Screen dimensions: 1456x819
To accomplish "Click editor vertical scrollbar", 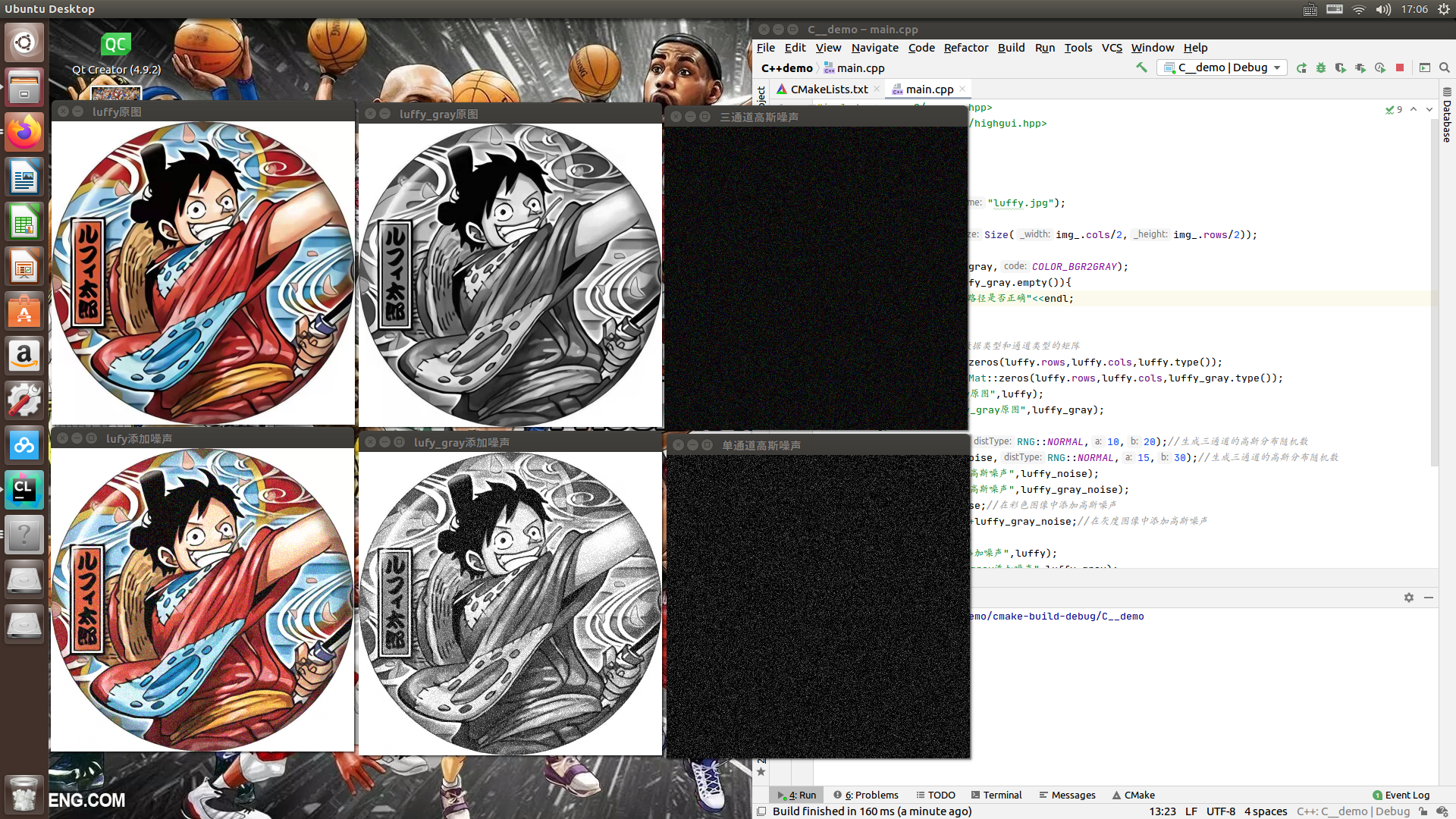I will pyautogui.click(x=1434, y=303).
